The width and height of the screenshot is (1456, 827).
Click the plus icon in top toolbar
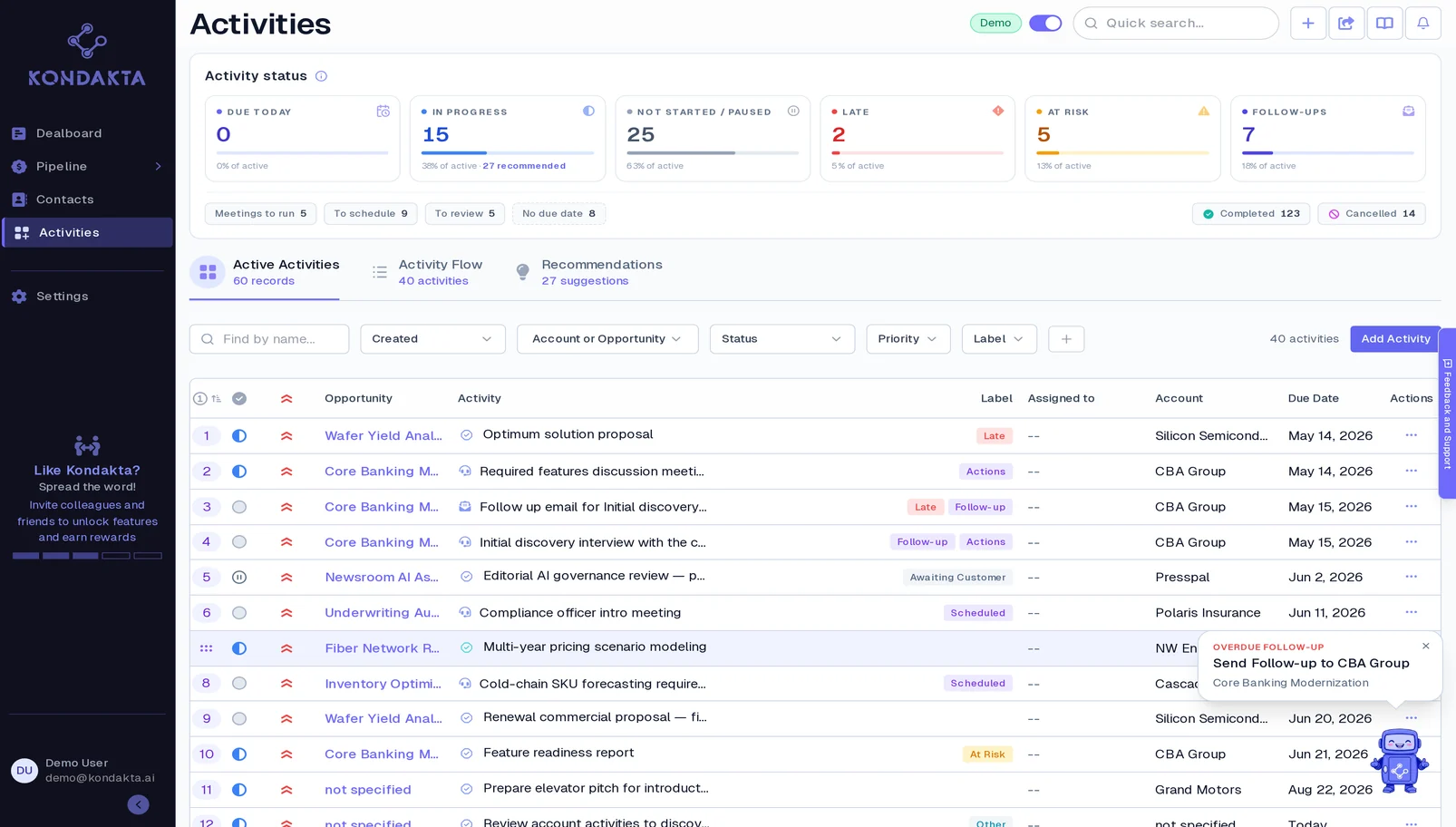[x=1307, y=24]
